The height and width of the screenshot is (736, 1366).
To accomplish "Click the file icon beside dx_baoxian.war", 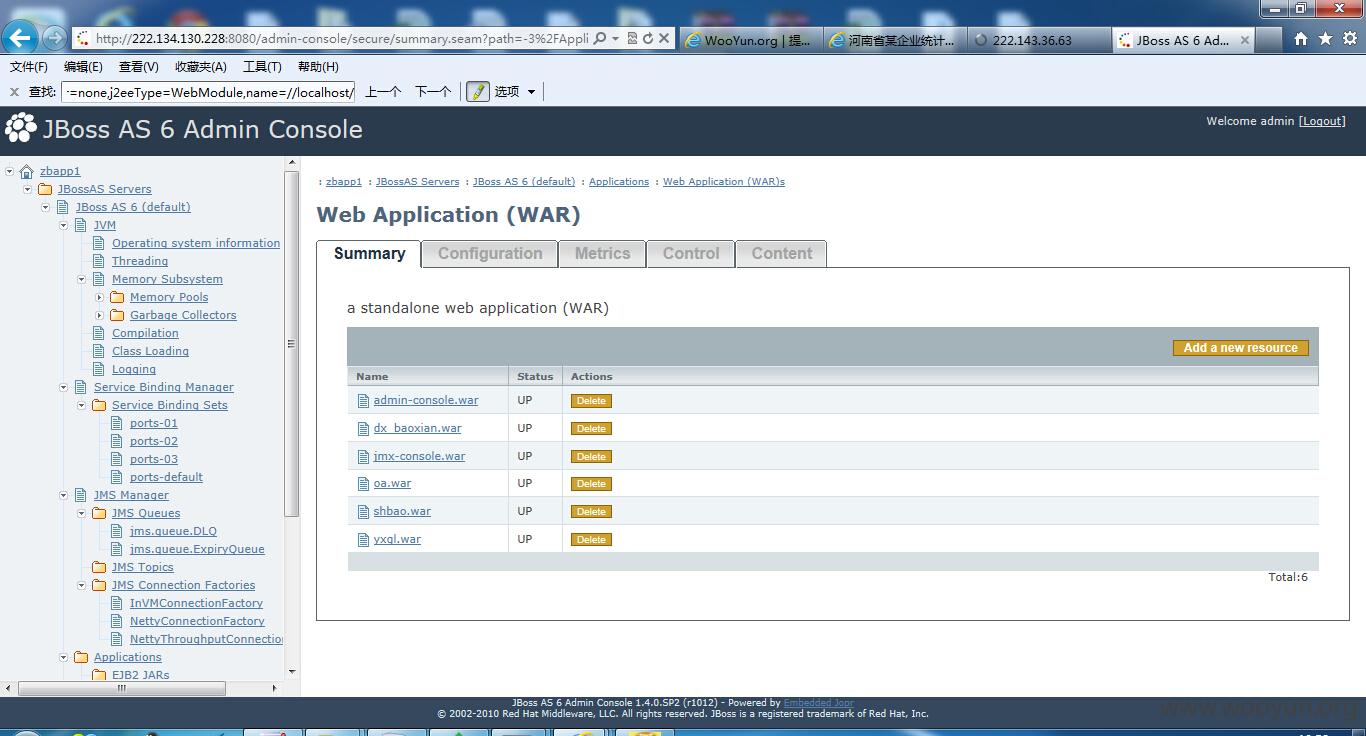I will click(x=364, y=429).
